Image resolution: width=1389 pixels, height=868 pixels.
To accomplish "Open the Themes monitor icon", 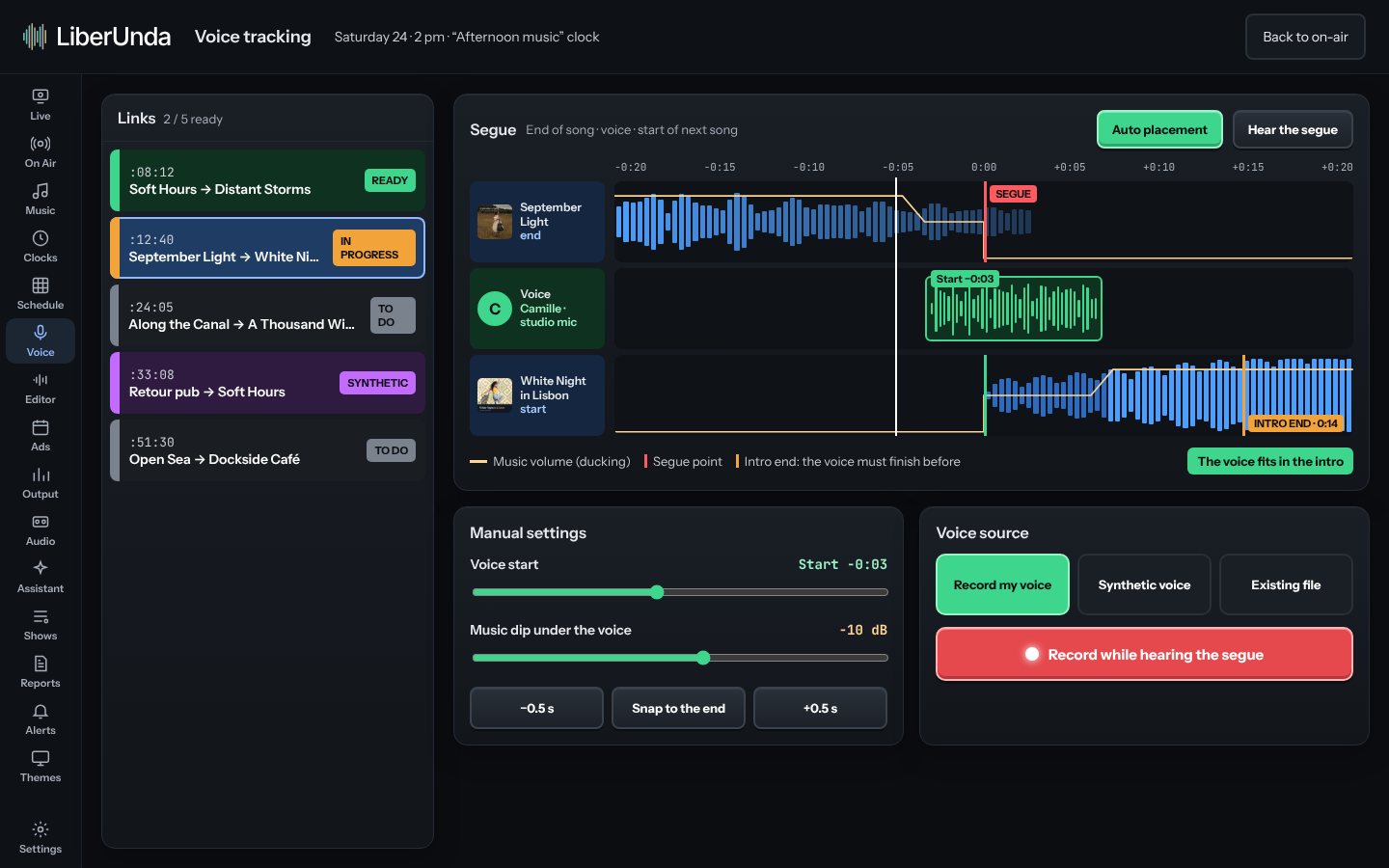I will (x=41, y=767).
